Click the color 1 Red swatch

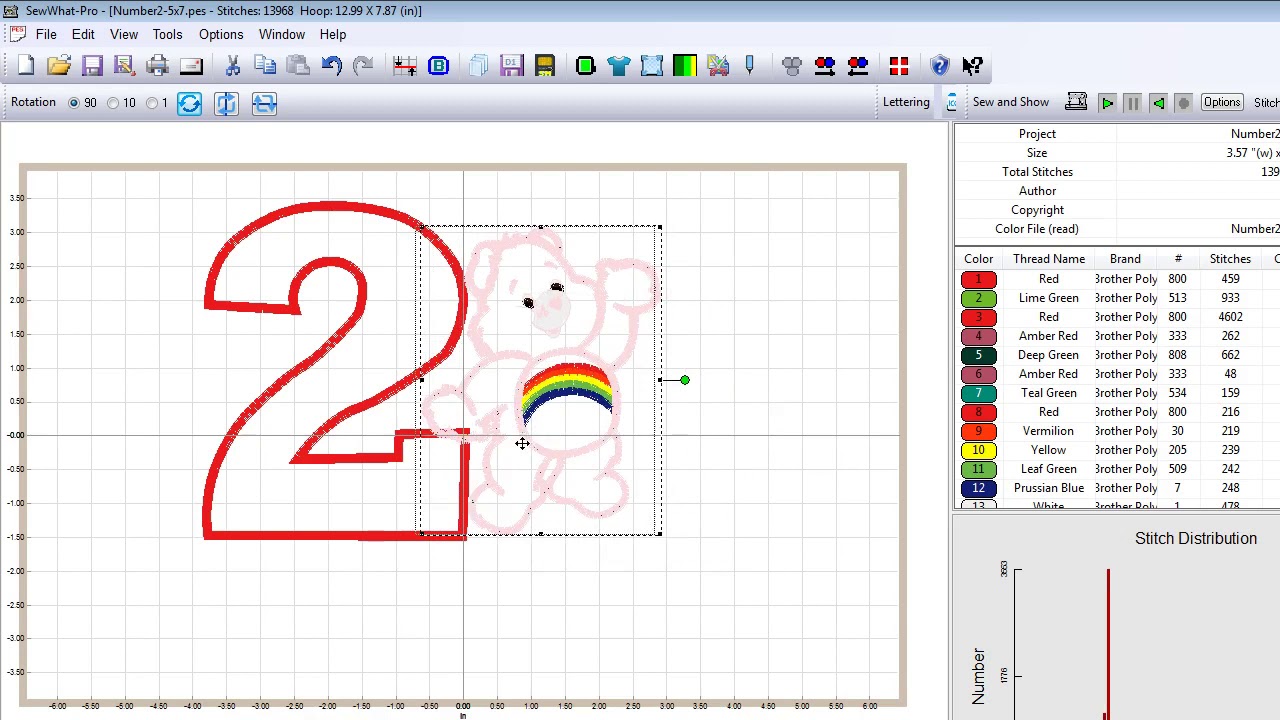click(x=978, y=279)
